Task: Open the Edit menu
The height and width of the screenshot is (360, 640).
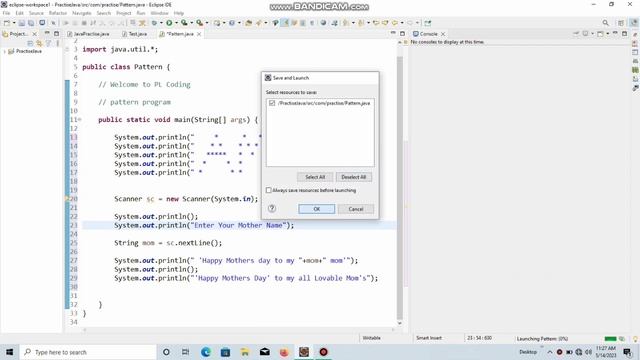Action: (19, 13)
